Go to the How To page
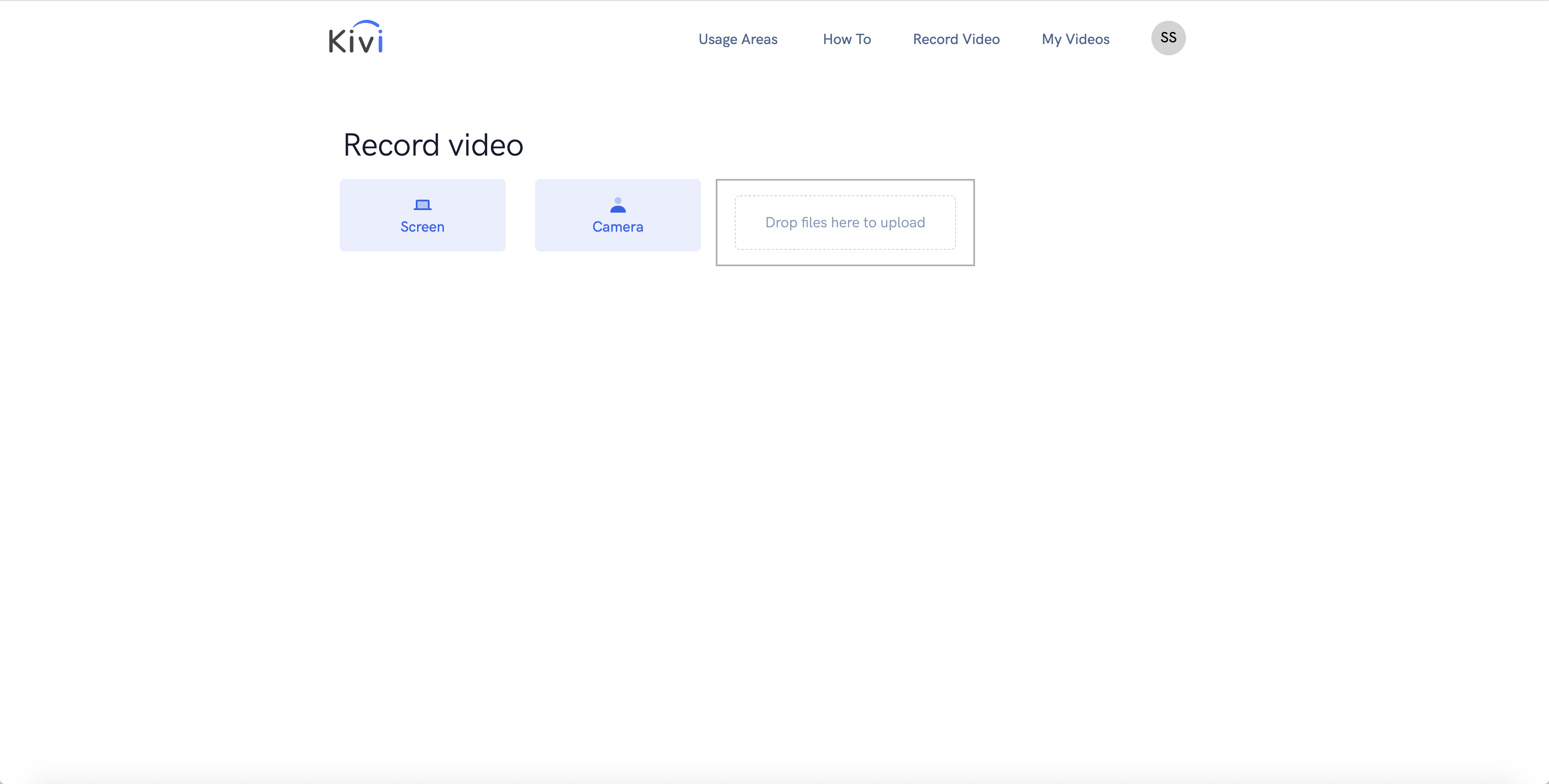1549x784 pixels. pos(846,39)
